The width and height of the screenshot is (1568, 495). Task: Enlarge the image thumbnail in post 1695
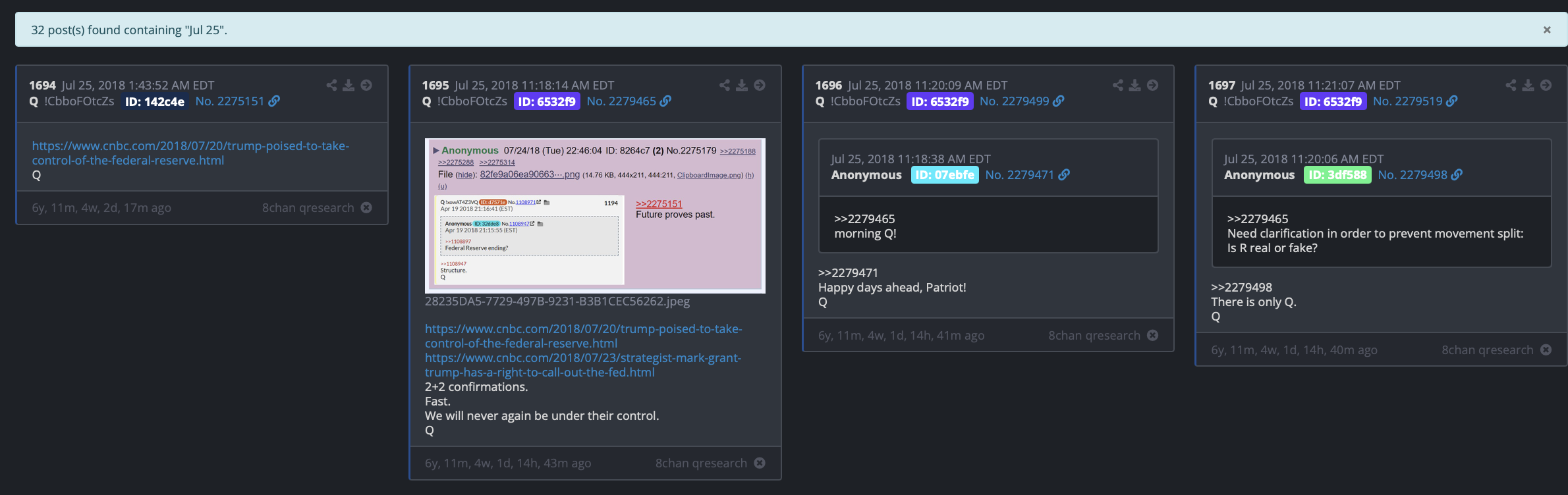[x=595, y=215]
